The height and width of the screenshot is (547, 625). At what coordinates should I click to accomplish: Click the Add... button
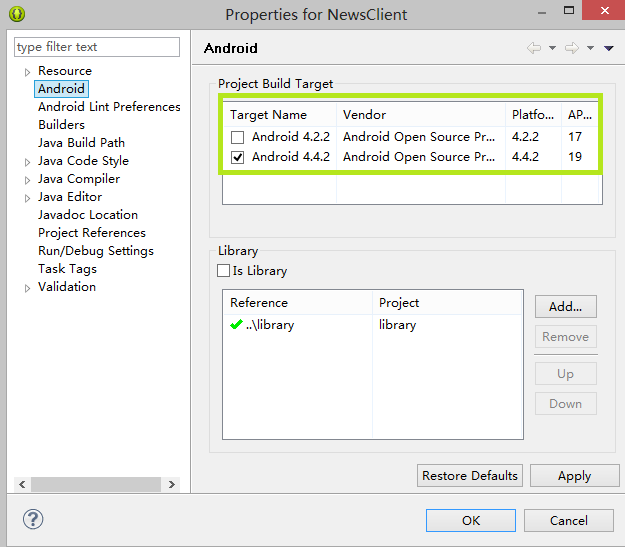(x=565, y=306)
